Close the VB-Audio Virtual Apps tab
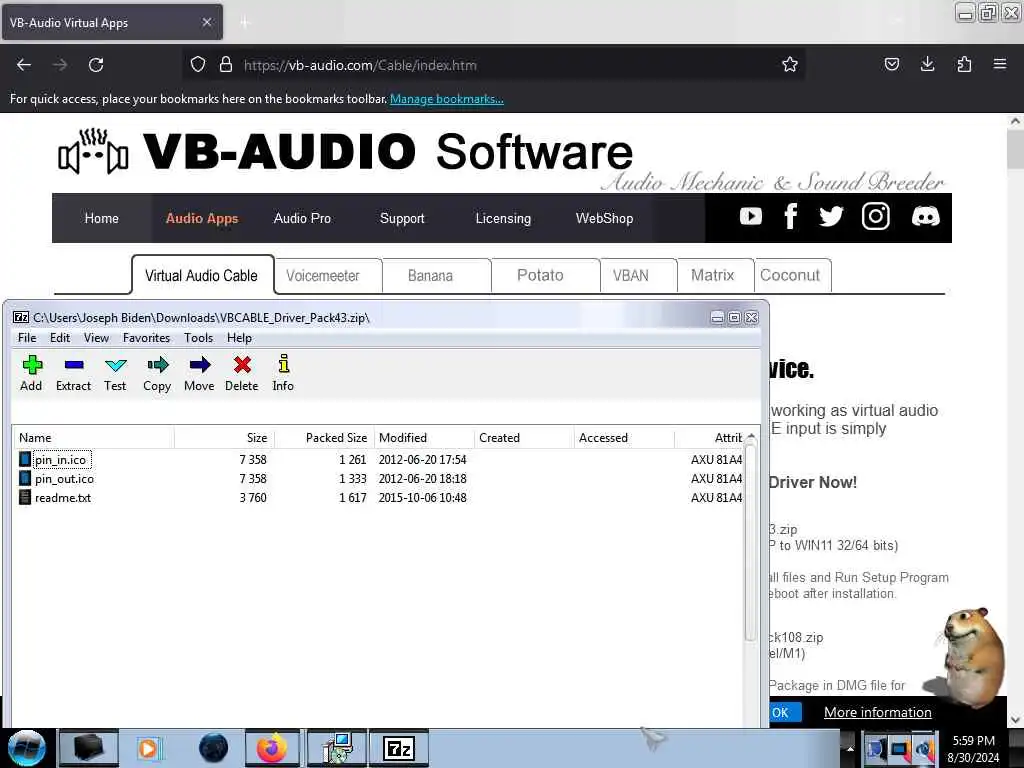This screenshot has width=1024, height=768. click(x=206, y=22)
